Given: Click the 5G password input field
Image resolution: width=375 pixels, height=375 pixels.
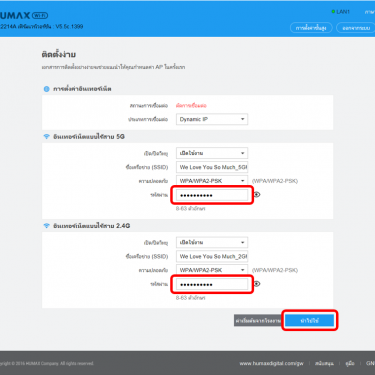Looking at the screenshot, I should [x=212, y=195].
